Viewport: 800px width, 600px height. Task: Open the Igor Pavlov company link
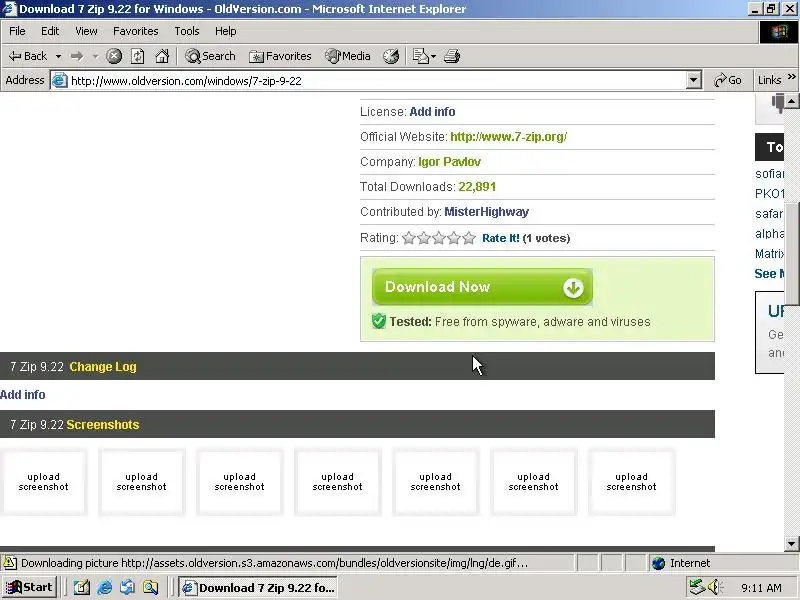point(449,162)
